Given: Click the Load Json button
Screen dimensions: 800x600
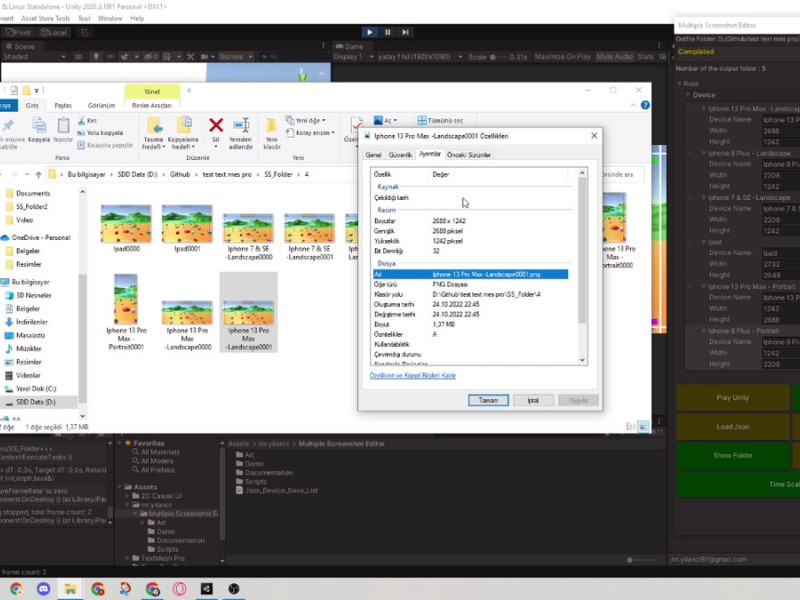Looking at the screenshot, I should coord(733,427).
